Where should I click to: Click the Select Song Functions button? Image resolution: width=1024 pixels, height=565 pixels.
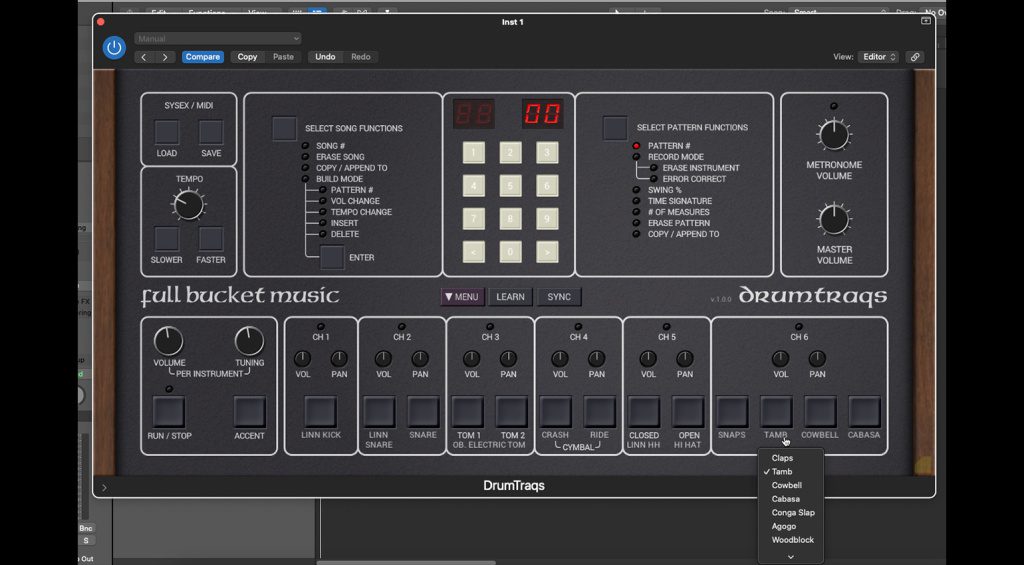click(284, 128)
